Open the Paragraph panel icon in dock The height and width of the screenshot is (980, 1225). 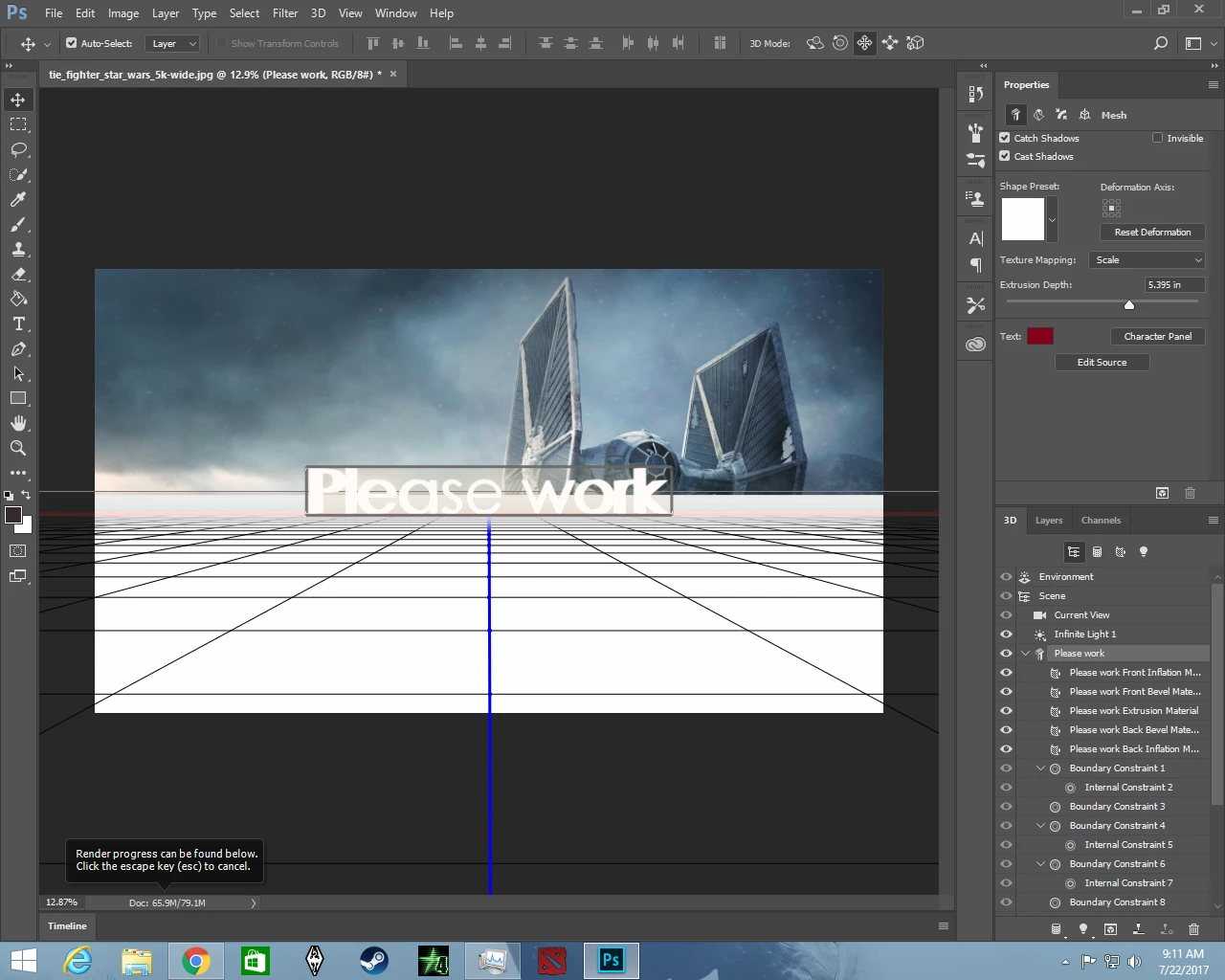tap(975, 265)
